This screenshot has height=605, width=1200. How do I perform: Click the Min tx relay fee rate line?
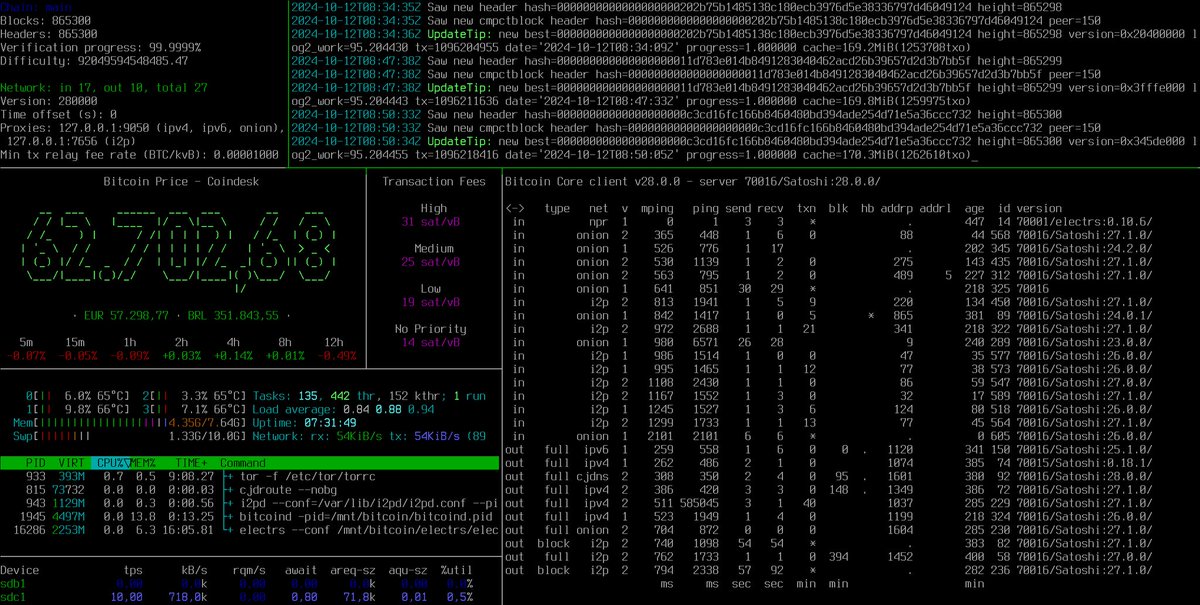click(x=141, y=154)
